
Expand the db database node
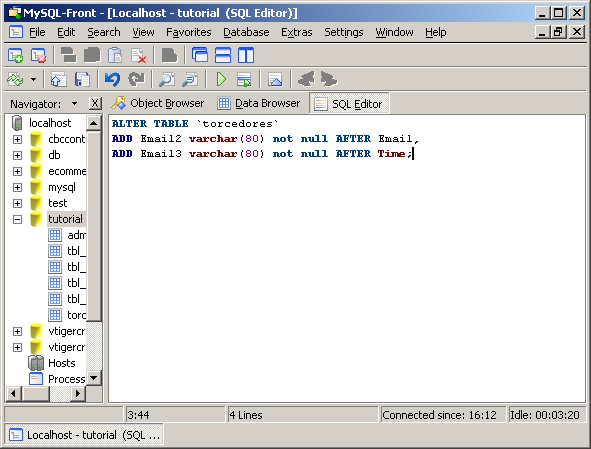pyautogui.click(x=17, y=155)
